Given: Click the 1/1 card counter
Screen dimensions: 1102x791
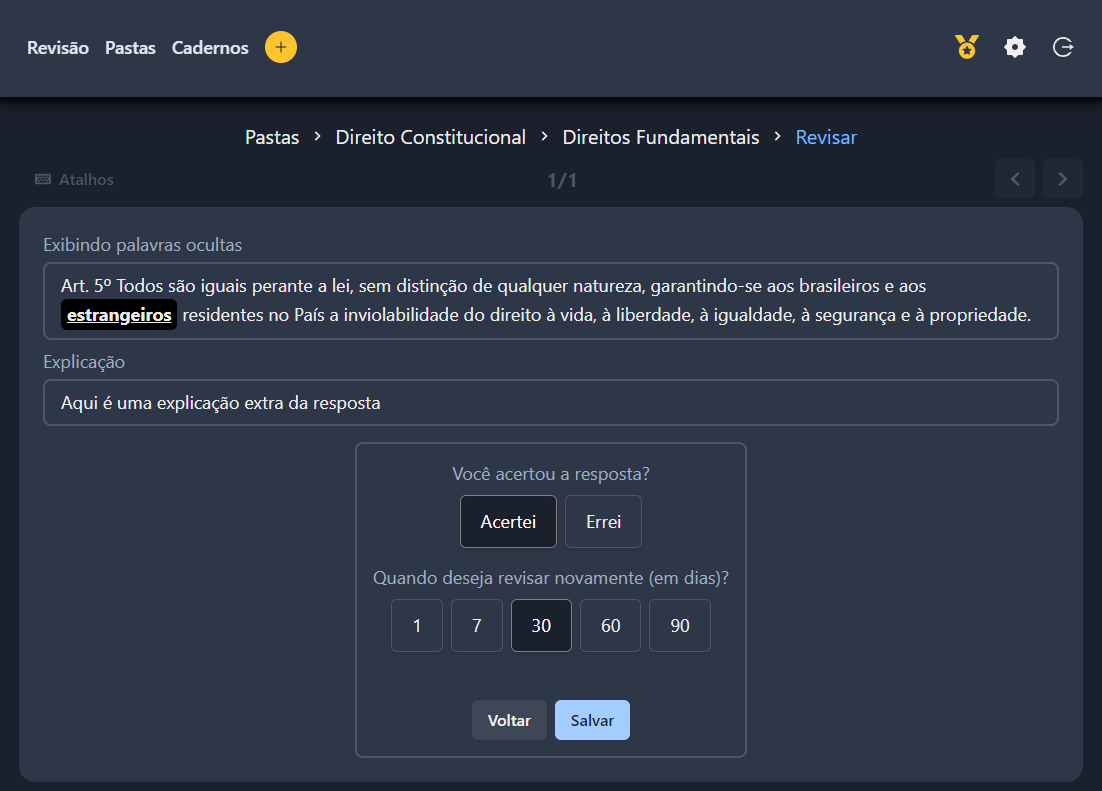Looking at the screenshot, I should tap(562, 181).
